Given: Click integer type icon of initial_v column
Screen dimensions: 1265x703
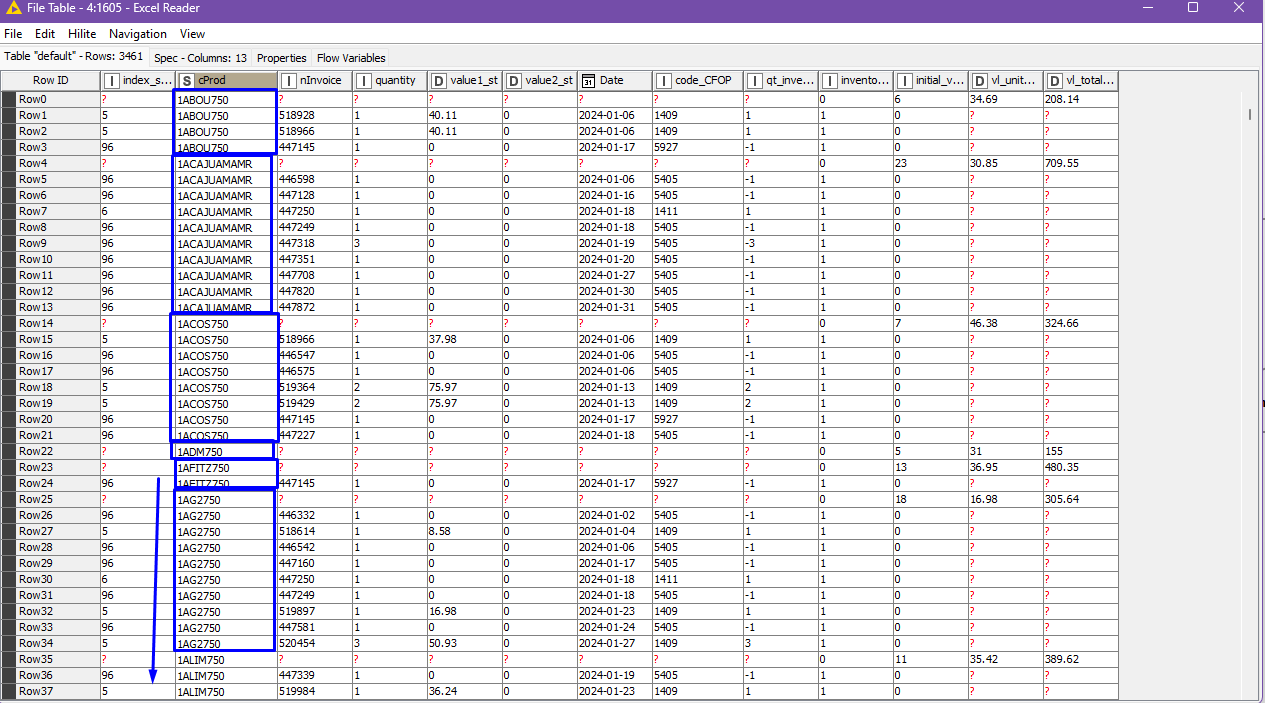Looking at the screenshot, I should click(x=904, y=80).
